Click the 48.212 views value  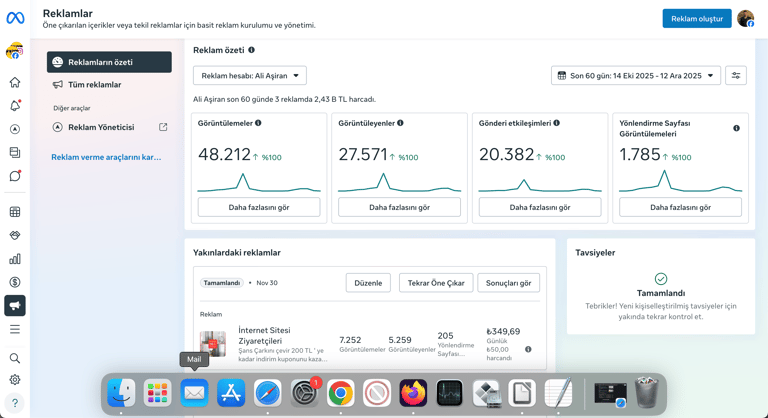(224, 155)
